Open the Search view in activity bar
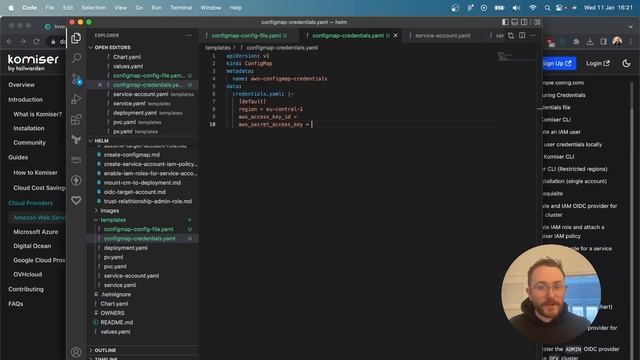 (76, 58)
